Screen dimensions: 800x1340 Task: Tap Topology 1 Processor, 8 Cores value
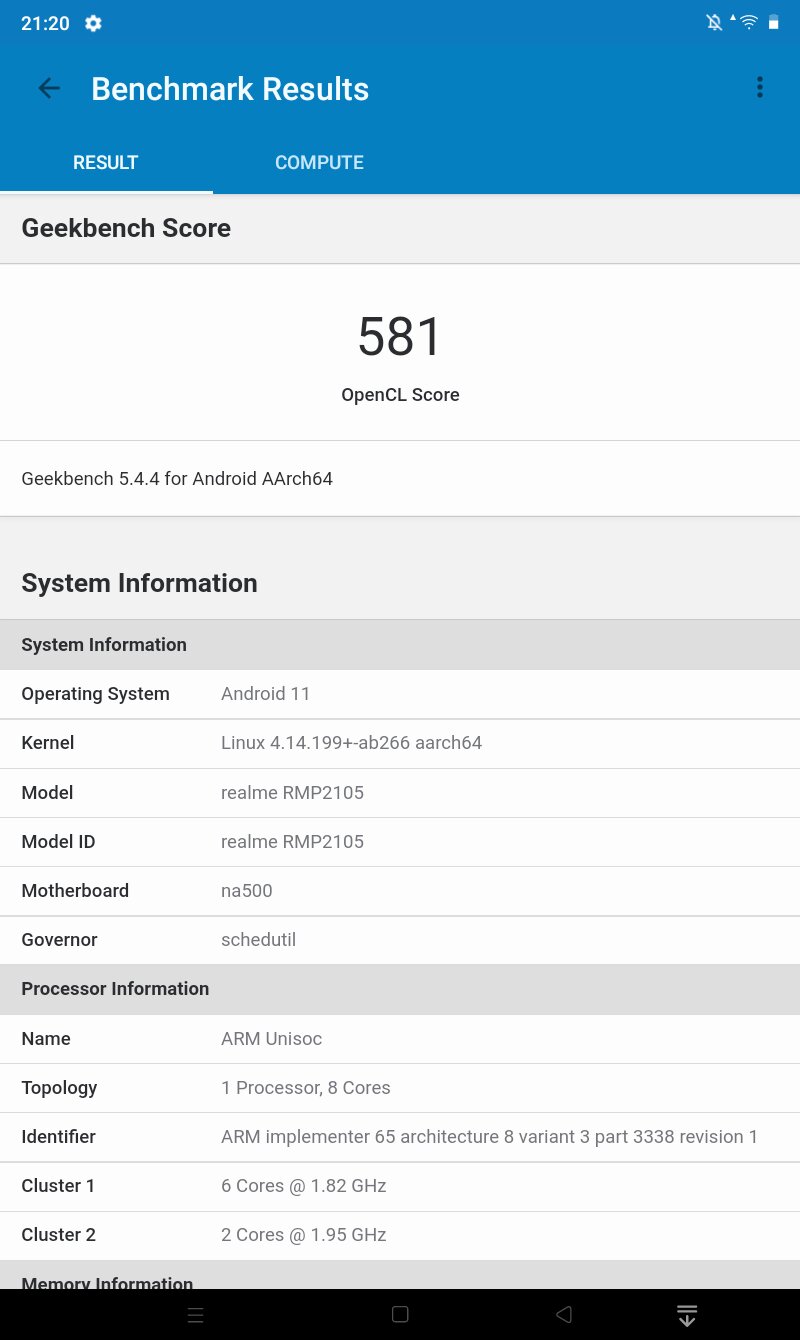[305, 1088]
